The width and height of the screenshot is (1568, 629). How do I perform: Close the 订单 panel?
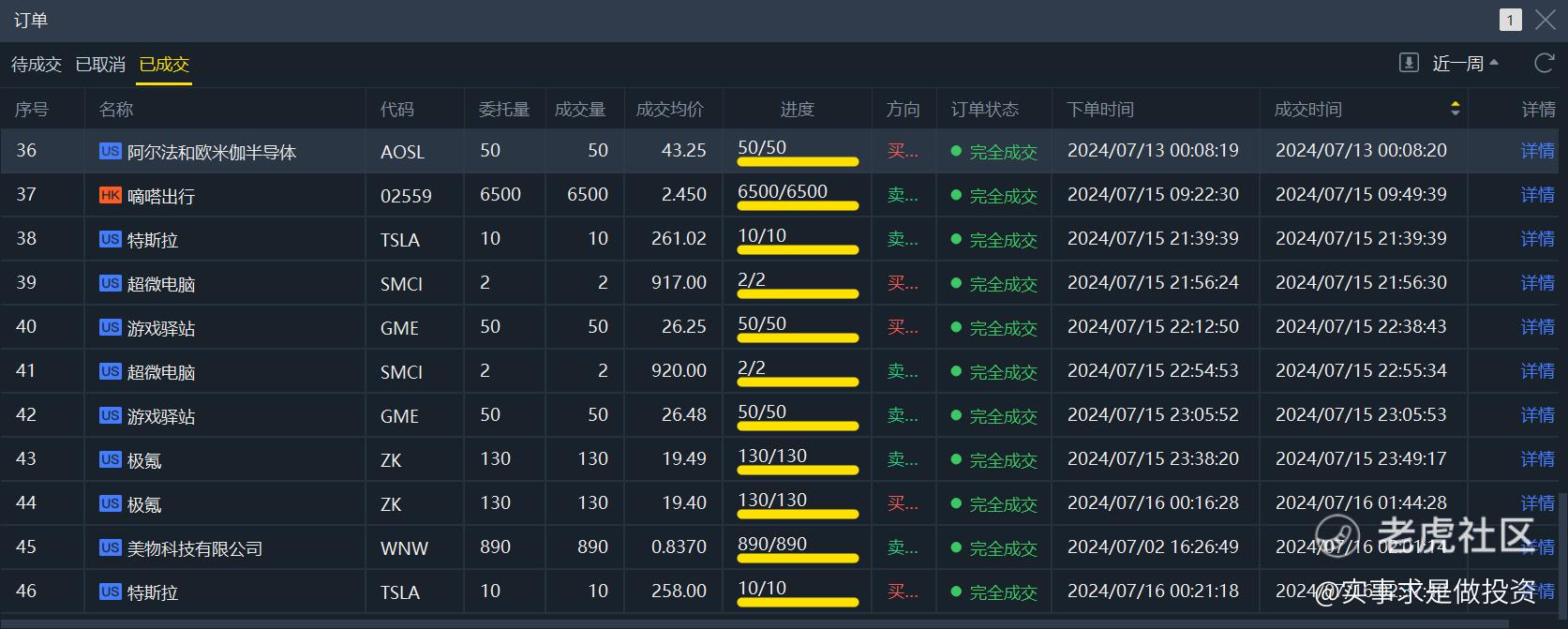[1546, 20]
